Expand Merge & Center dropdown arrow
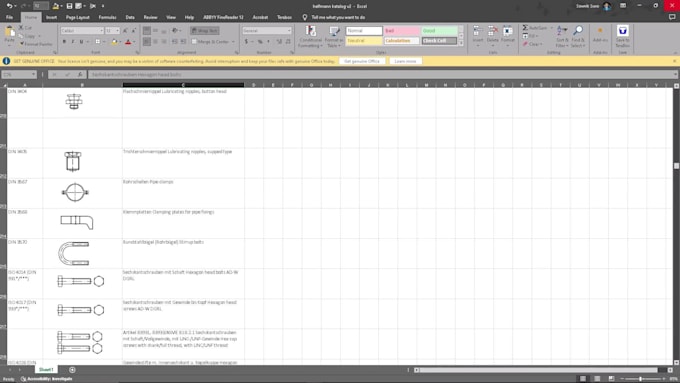This screenshot has width=680, height=383. tap(233, 42)
